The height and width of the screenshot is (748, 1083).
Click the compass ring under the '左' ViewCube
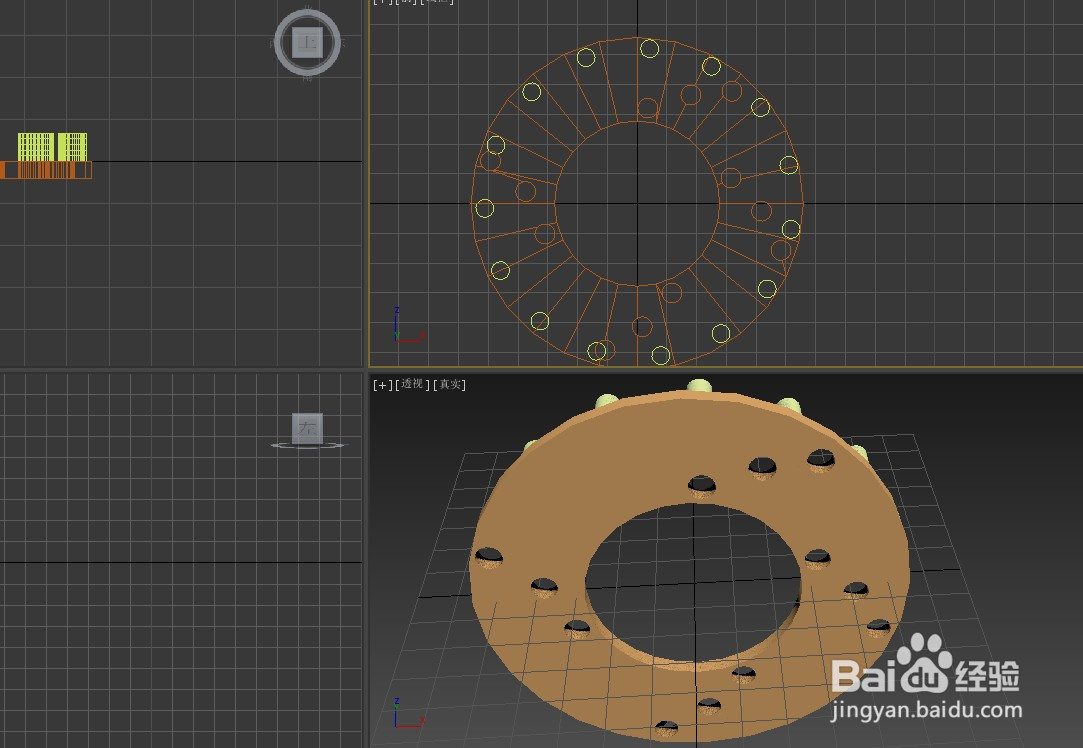click(307, 446)
